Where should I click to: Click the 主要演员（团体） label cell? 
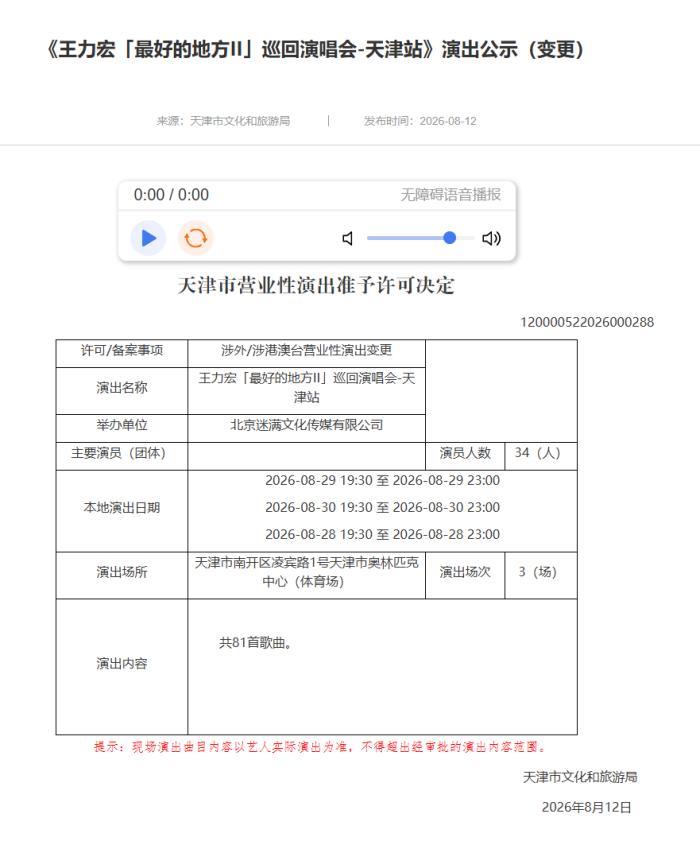tap(122, 456)
